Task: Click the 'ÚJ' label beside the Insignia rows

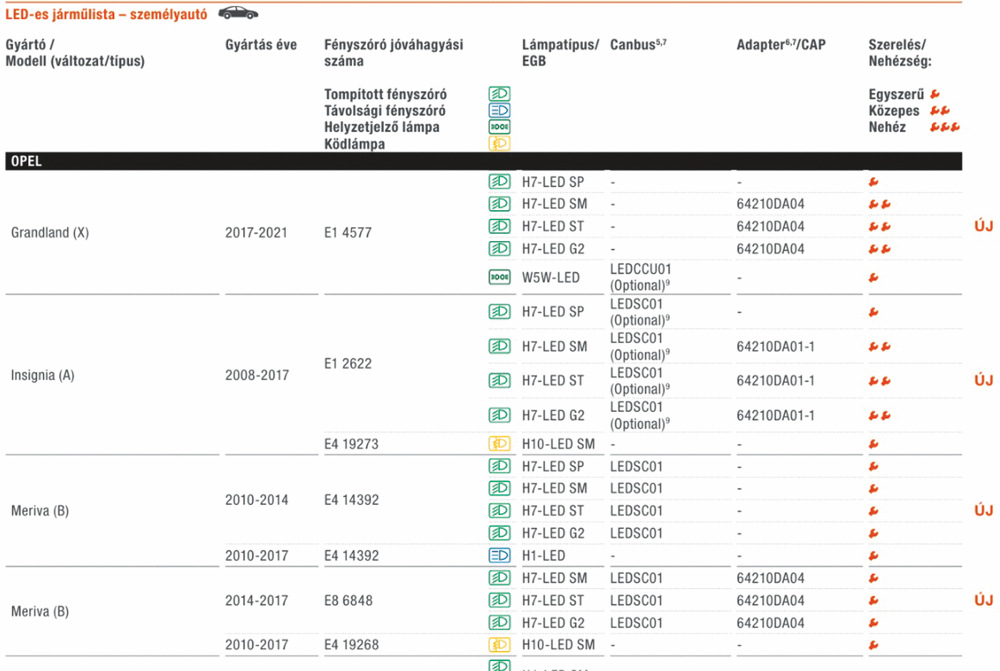Action: [x=983, y=380]
